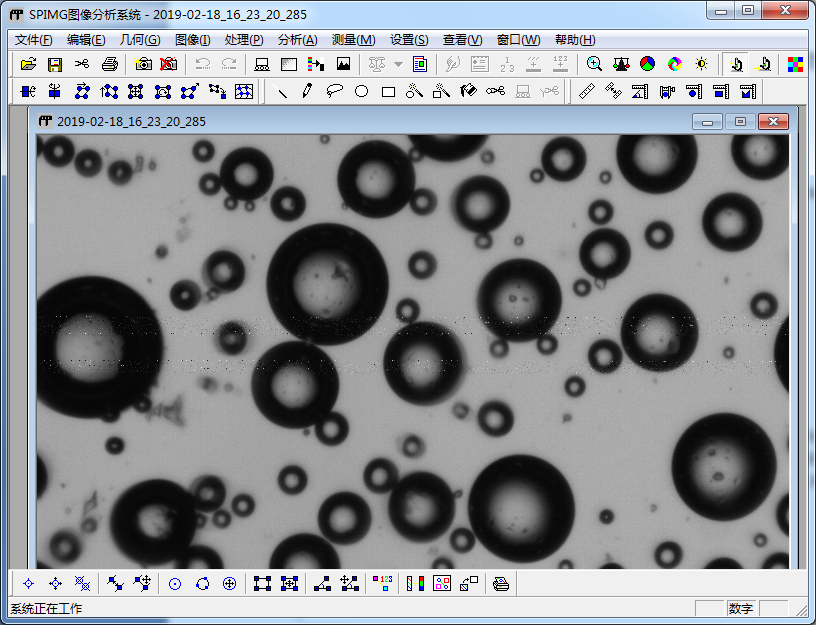Screen dimensions: 816x625
Task: Click the Print icon in toolbar
Action: point(109,64)
